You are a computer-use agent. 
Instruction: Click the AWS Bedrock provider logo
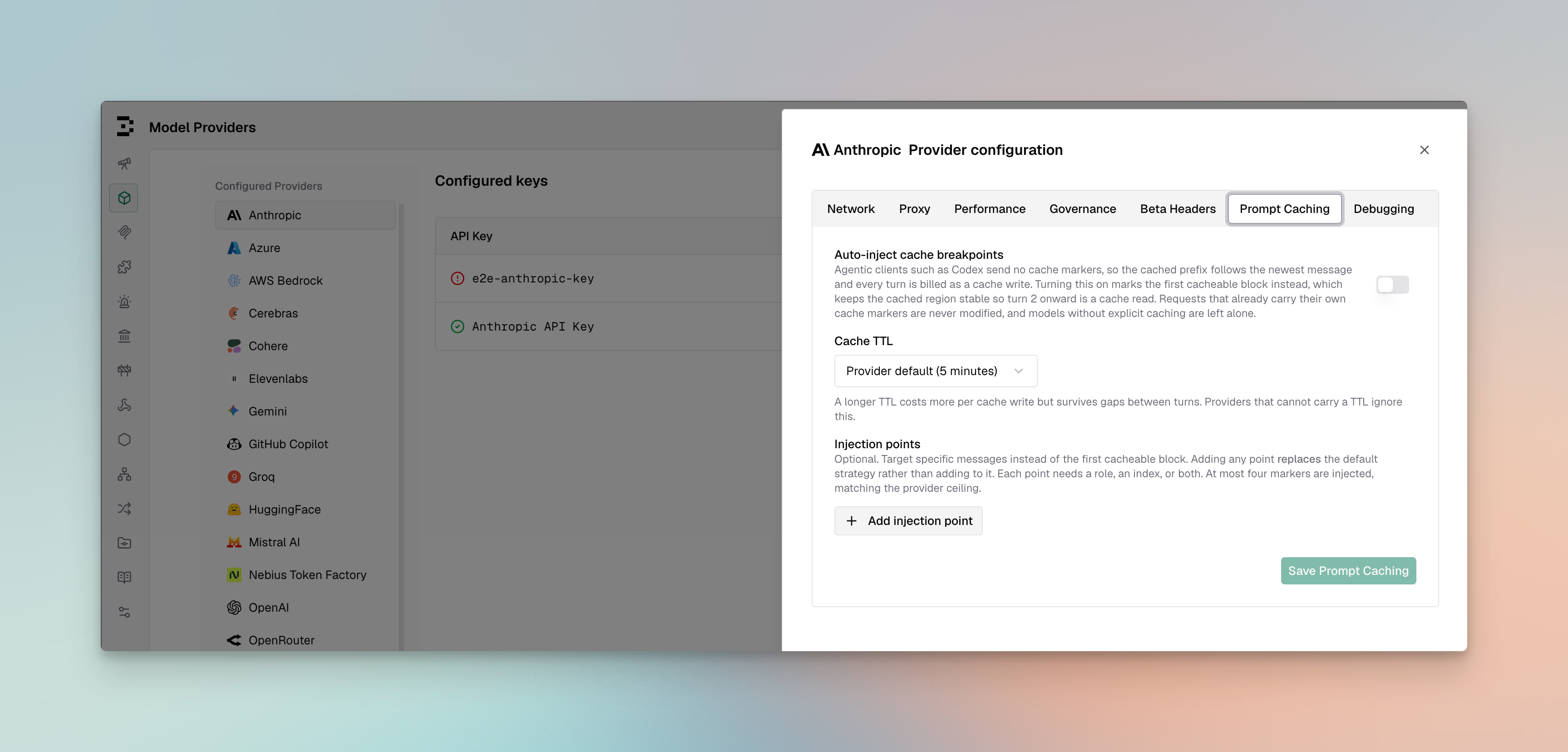234,281
